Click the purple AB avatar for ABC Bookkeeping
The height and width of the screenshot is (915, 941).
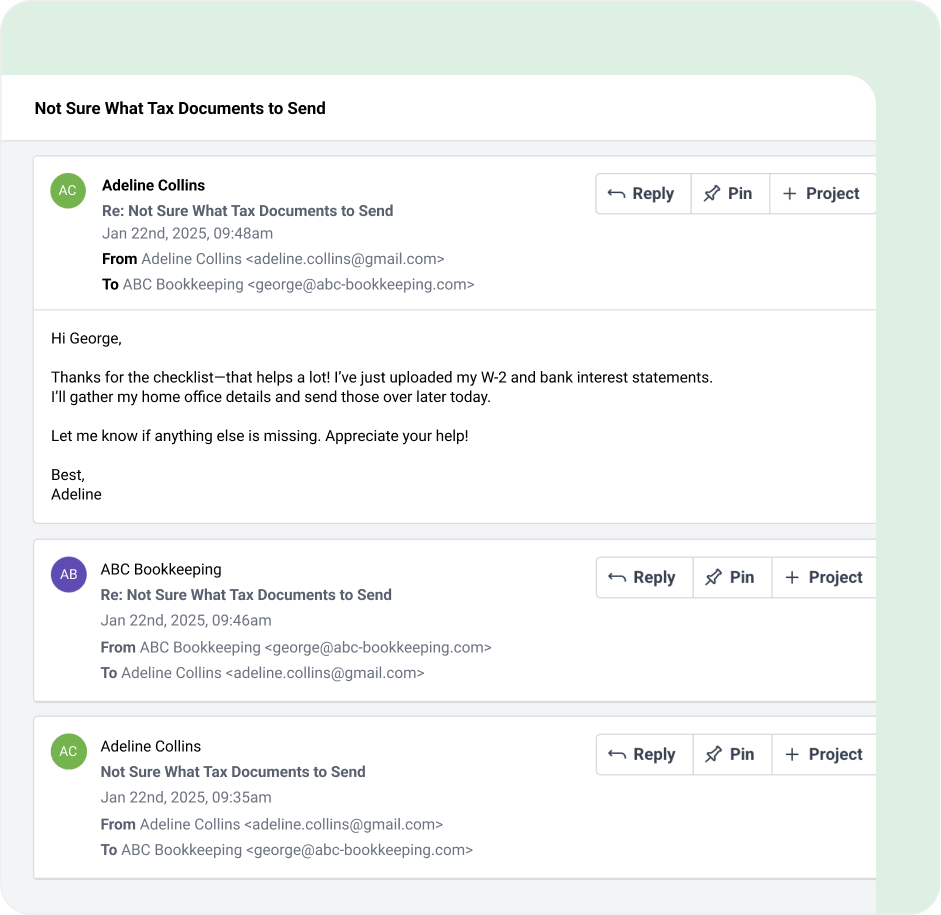(68, 574)
